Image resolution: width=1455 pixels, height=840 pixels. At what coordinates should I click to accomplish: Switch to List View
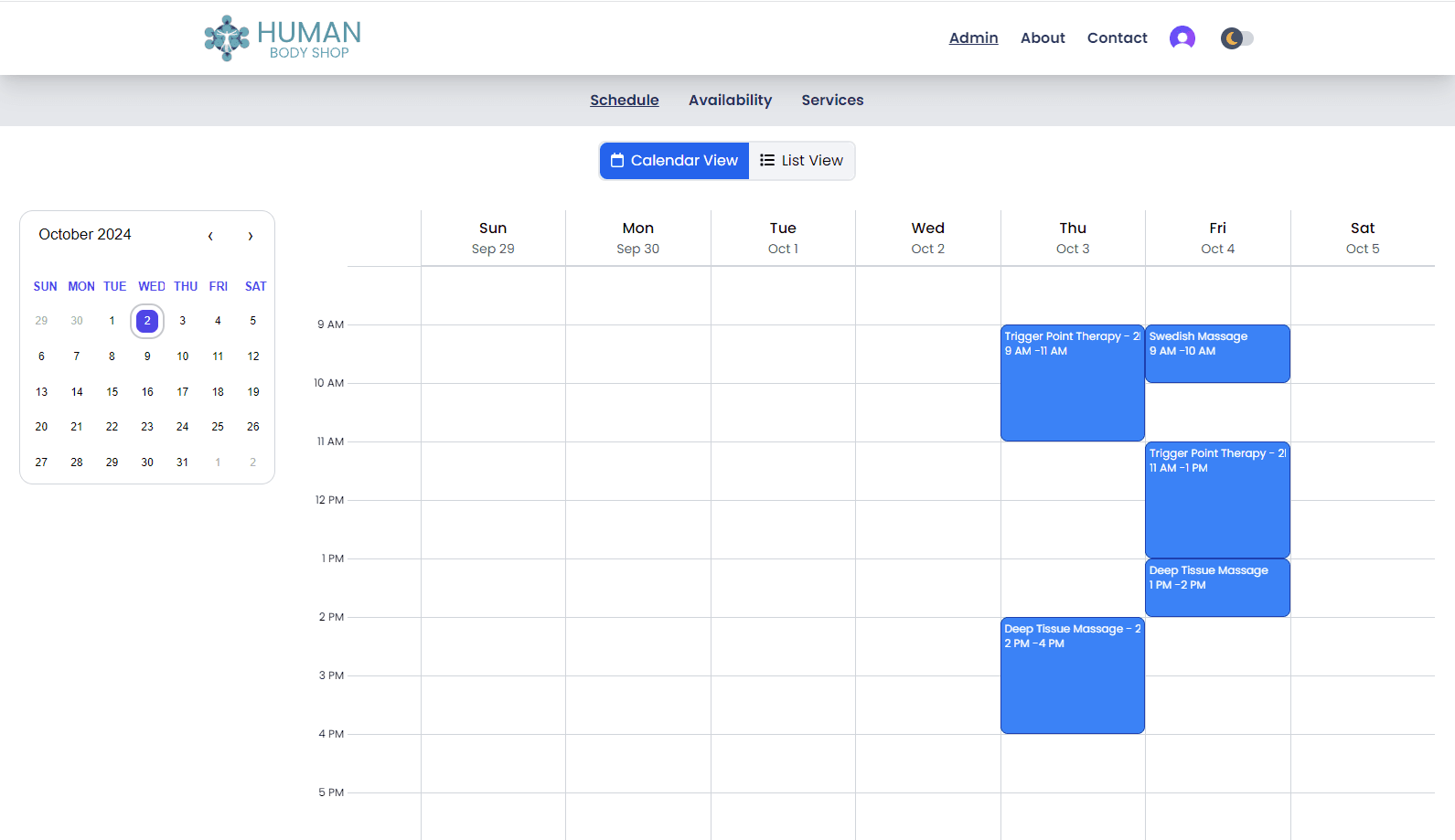tap(801, 161)
